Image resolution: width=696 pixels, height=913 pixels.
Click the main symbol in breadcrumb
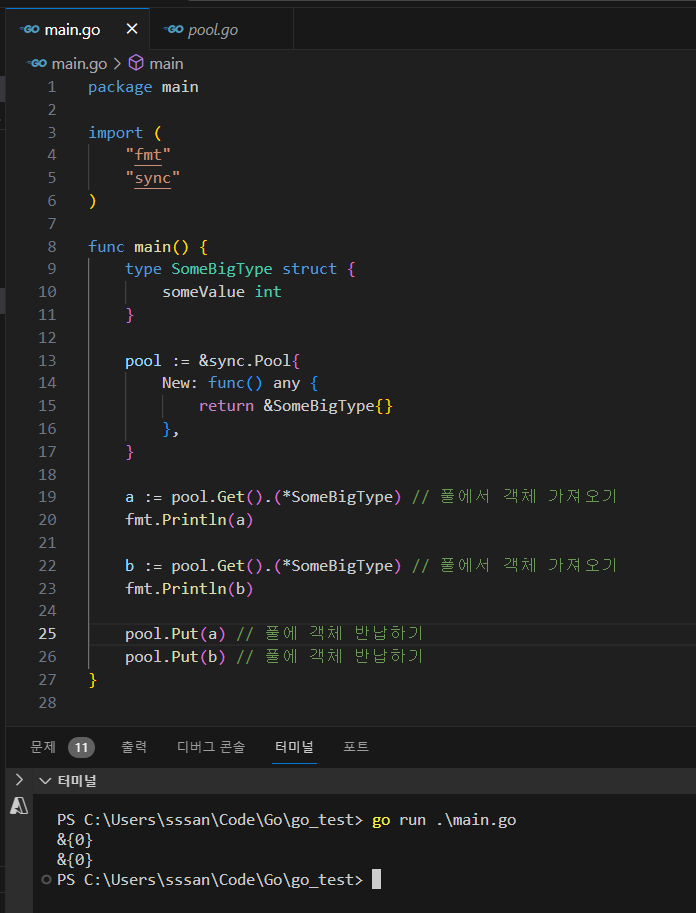click(166, 63)
